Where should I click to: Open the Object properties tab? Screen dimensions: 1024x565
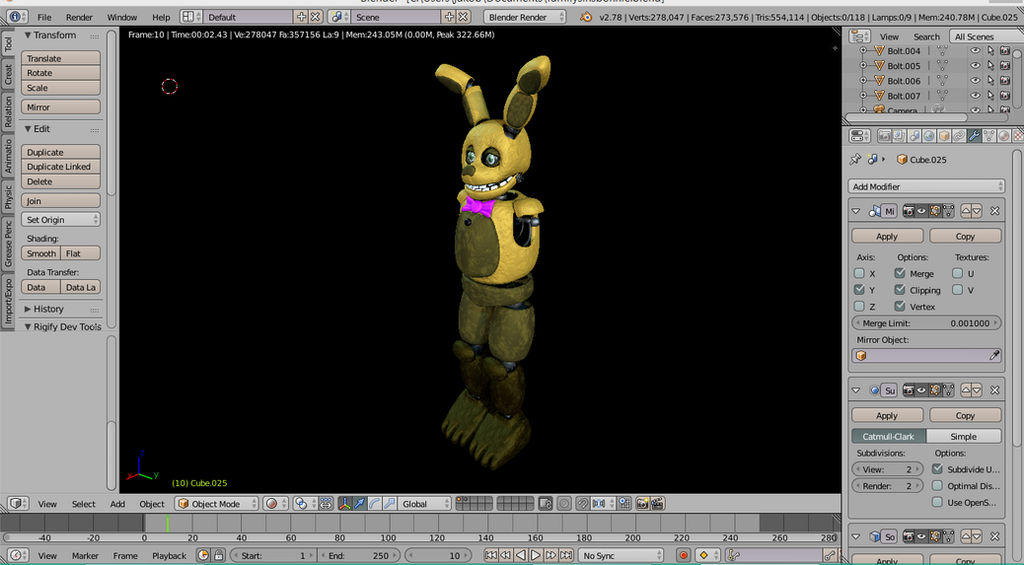944,136
